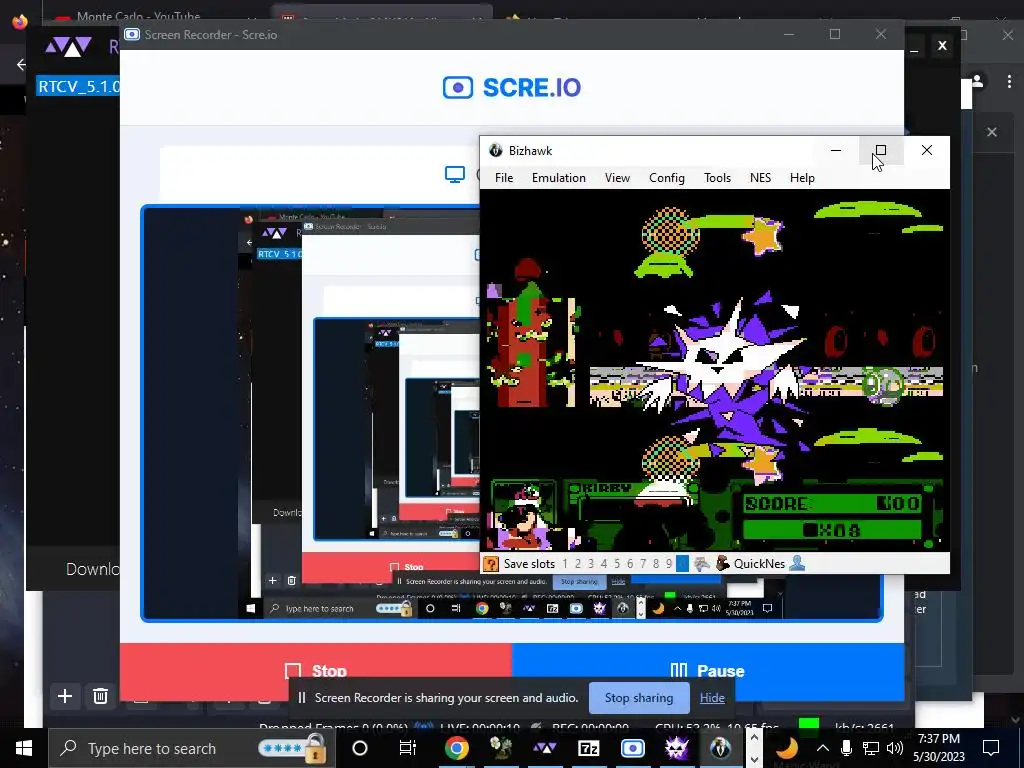Select the RTCV_5.1.0 version entry
This screenshot has width=1024, height=768.
click(78, 86)
